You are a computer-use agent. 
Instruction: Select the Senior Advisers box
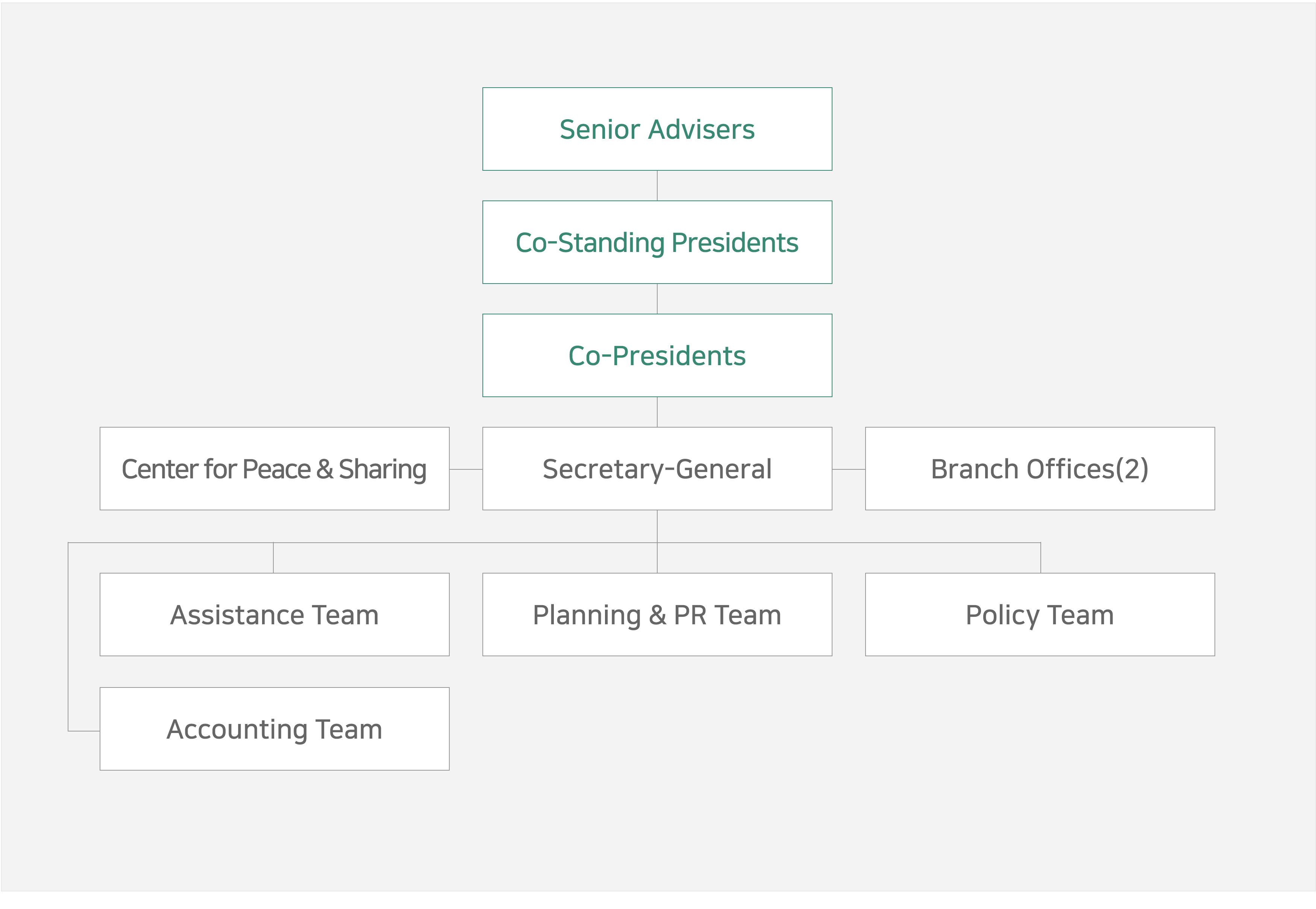(x=656, y=129)
